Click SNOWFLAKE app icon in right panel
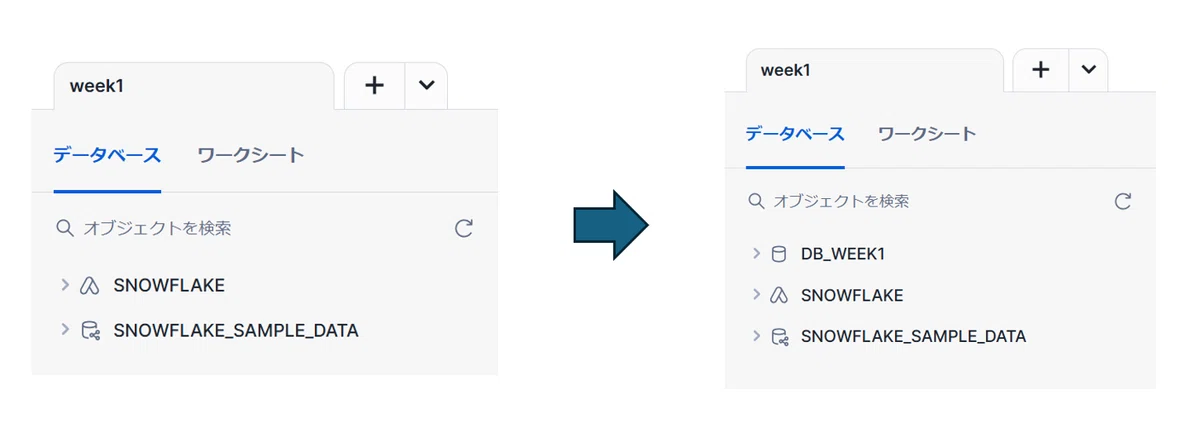Viewport: 1200px width, 446px height. click(779, 295)
